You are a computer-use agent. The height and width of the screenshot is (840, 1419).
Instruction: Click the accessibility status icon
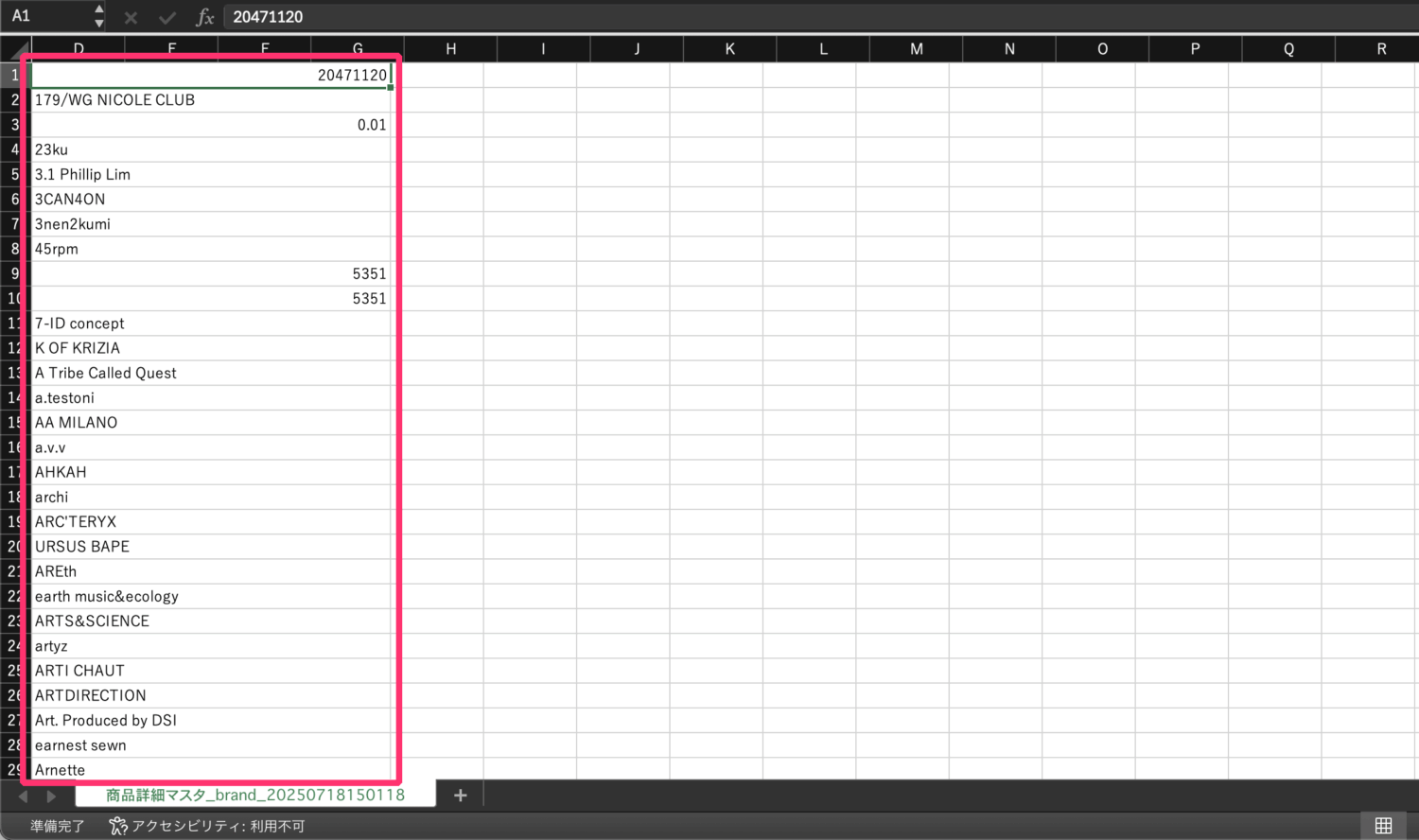tap(118, 826)
